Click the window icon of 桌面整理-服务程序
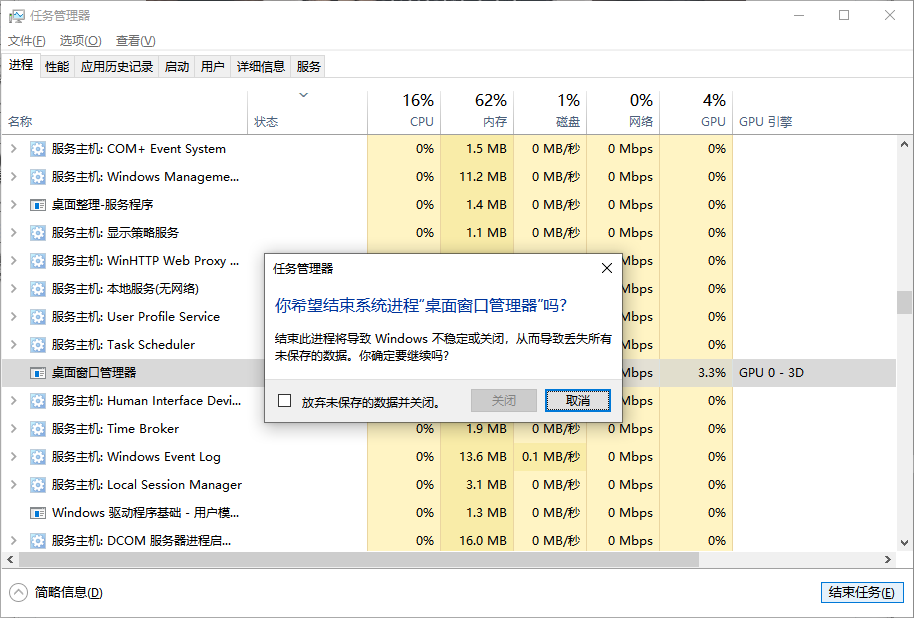This screenshot has height=618, width=914. 38,205
